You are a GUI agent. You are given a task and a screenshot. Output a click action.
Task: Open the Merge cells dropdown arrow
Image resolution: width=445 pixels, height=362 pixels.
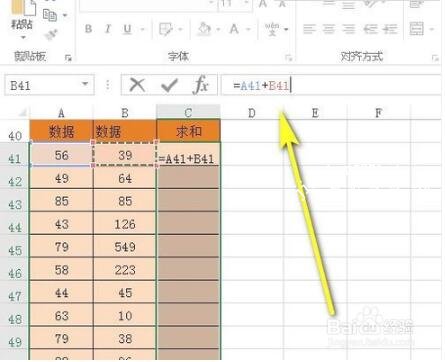[x=432, y=29]
